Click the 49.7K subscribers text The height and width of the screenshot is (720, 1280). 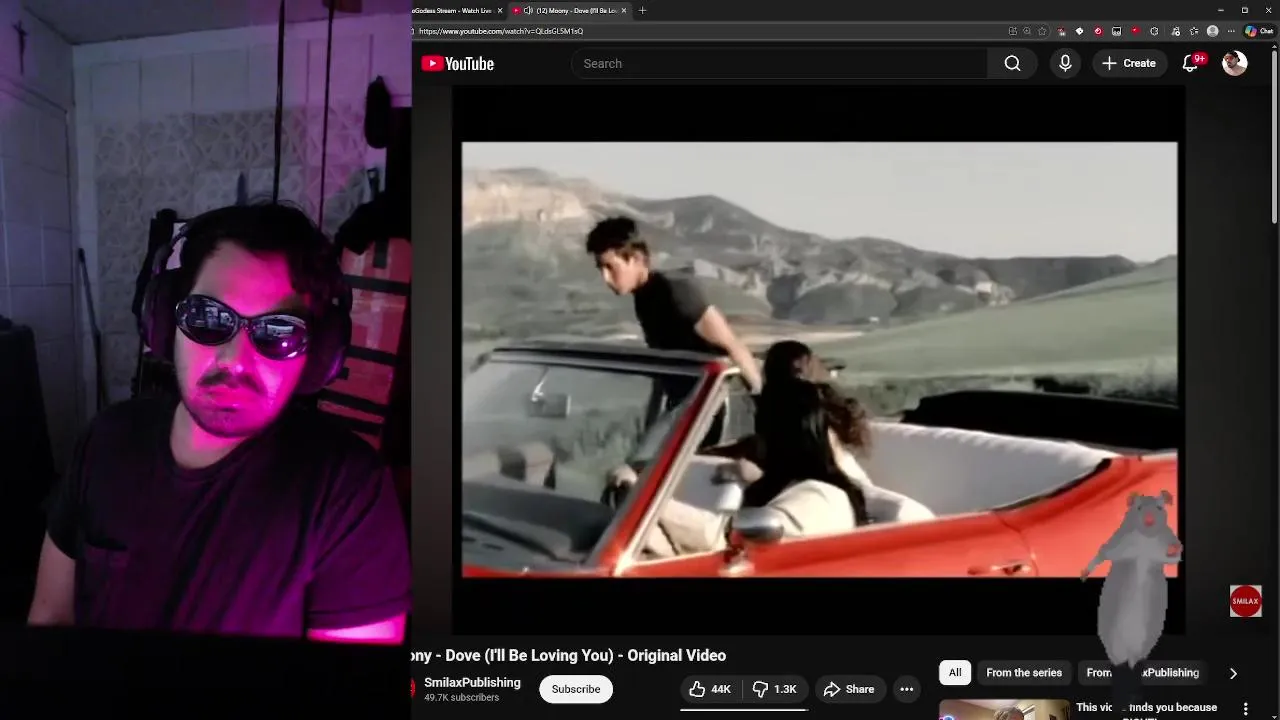[461, 697]
